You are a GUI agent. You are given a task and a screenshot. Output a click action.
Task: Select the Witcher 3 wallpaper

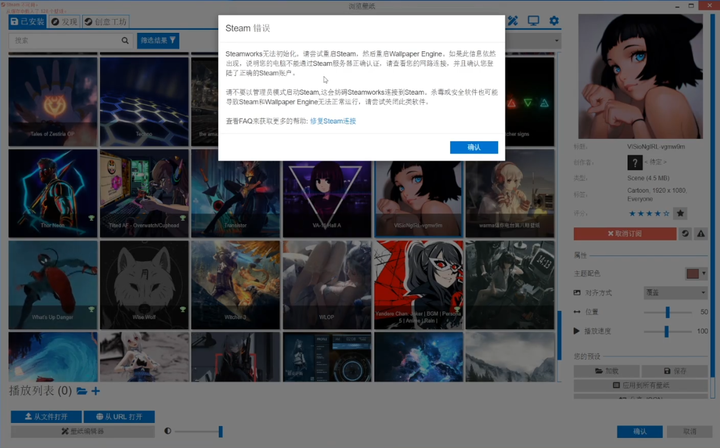tap(236, 285)
